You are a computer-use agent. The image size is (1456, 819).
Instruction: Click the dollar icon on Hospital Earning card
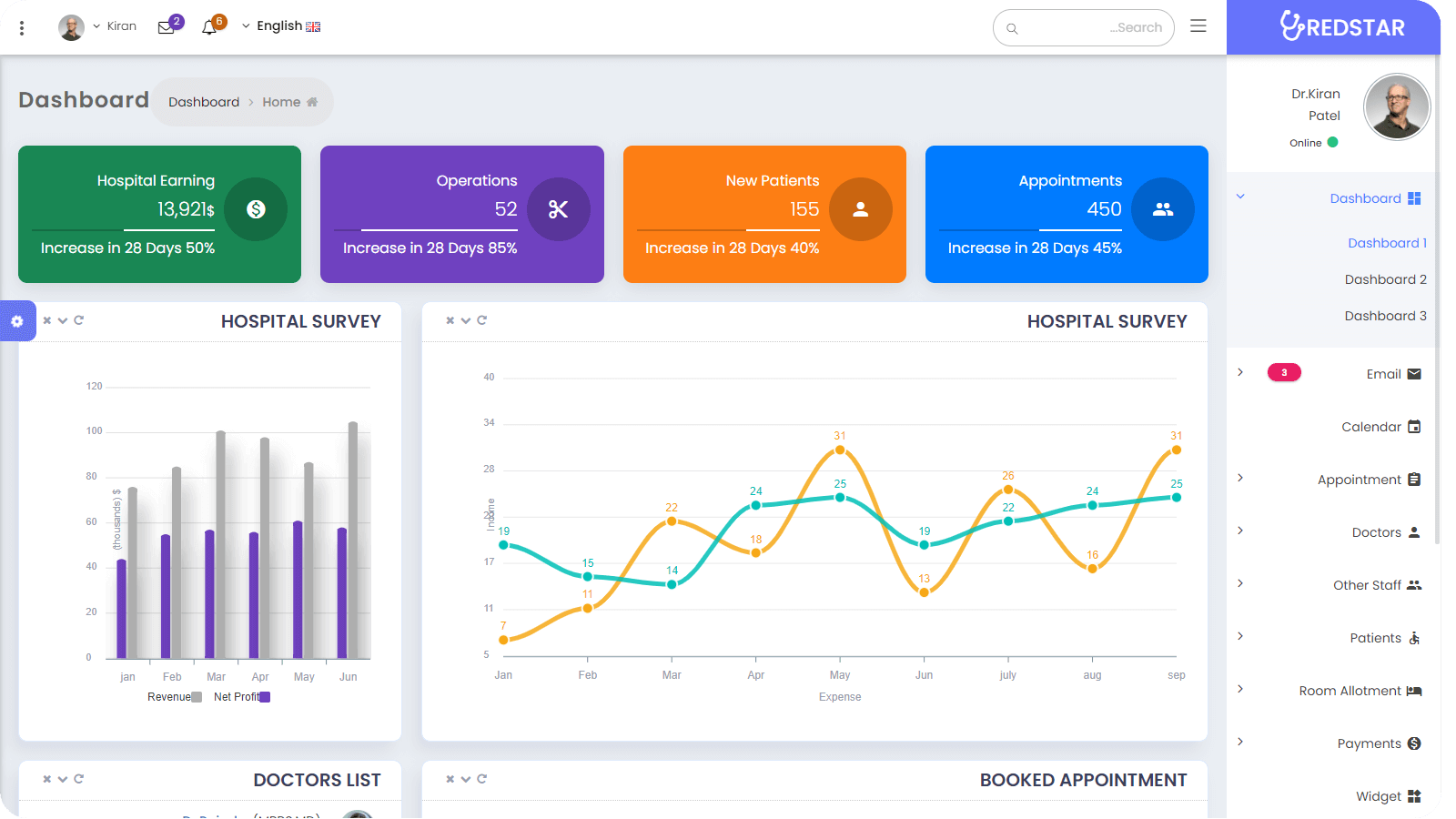tap(257, 209)
